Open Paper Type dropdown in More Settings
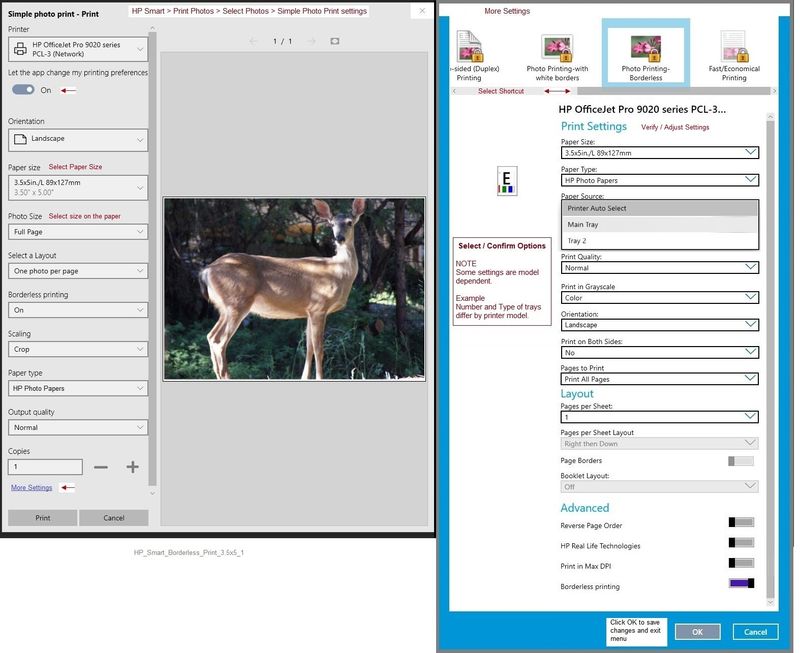Screen dimensions: 800x653 tap(660, 180)
